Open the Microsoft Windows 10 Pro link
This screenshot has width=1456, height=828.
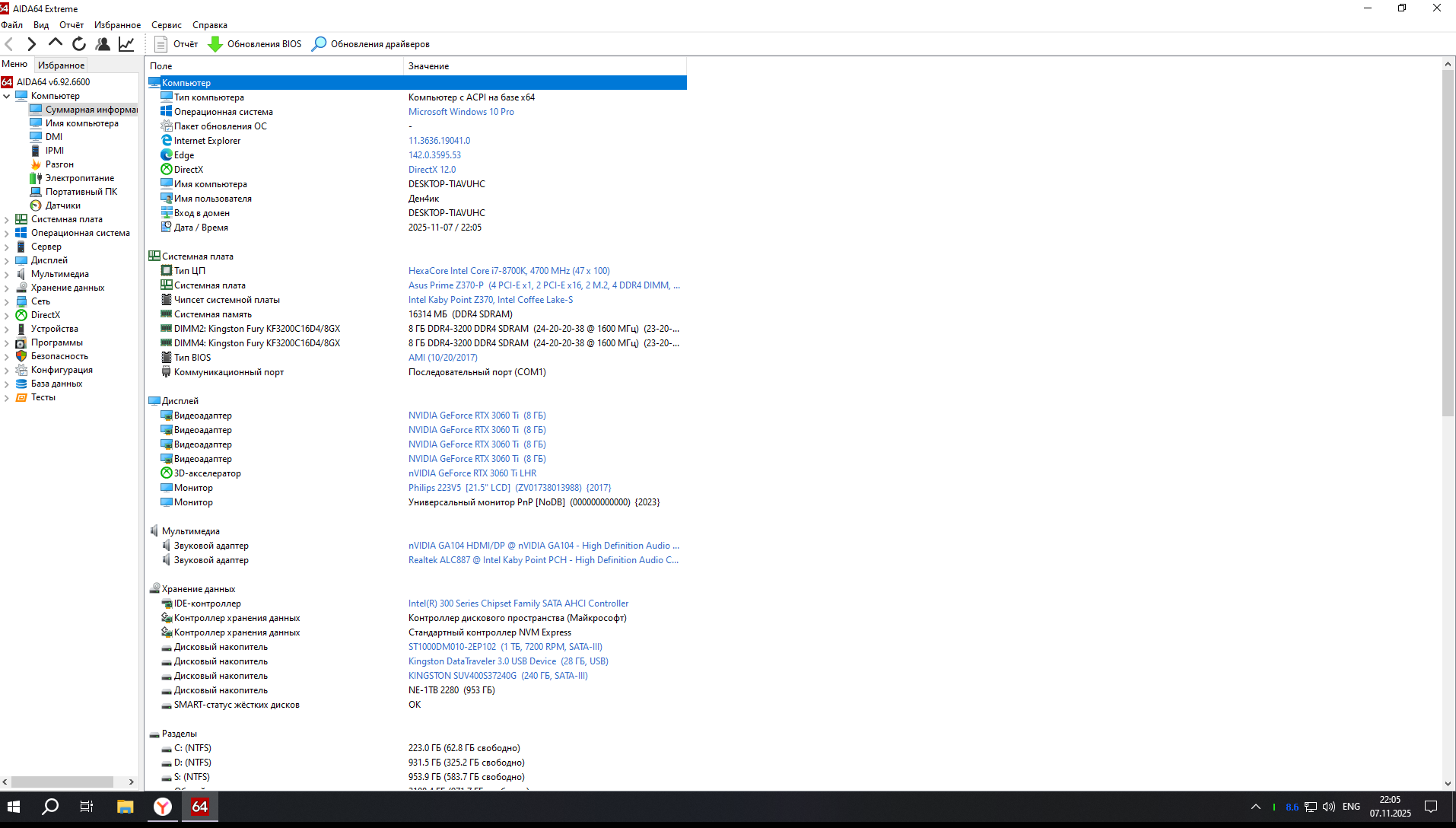click(x=461, y=112)
